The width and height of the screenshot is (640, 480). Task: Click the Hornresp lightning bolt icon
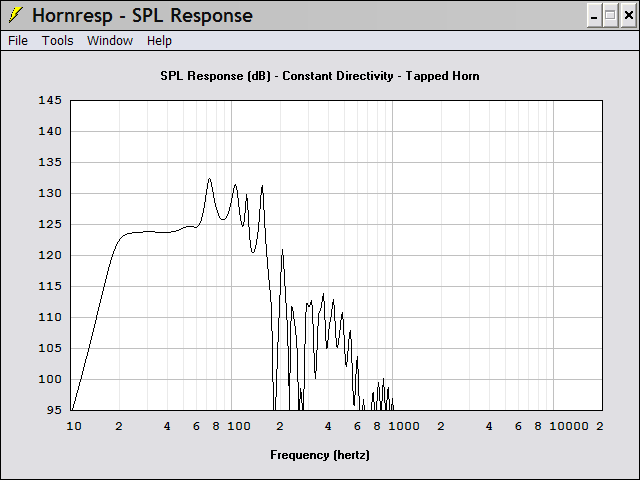16,15
